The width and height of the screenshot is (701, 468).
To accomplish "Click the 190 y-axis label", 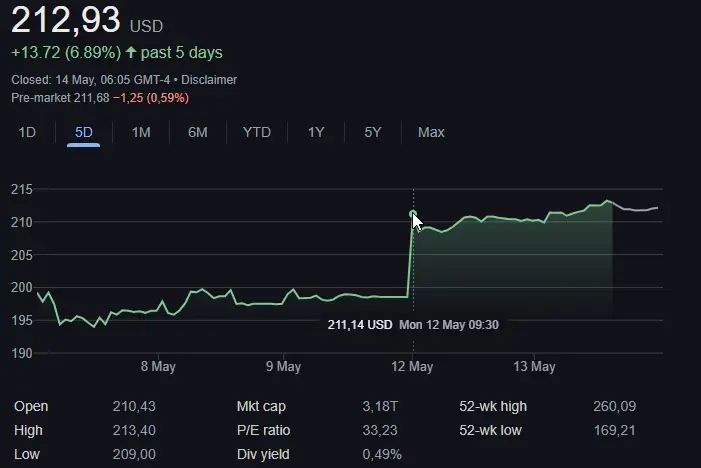I will pos(21,353).
